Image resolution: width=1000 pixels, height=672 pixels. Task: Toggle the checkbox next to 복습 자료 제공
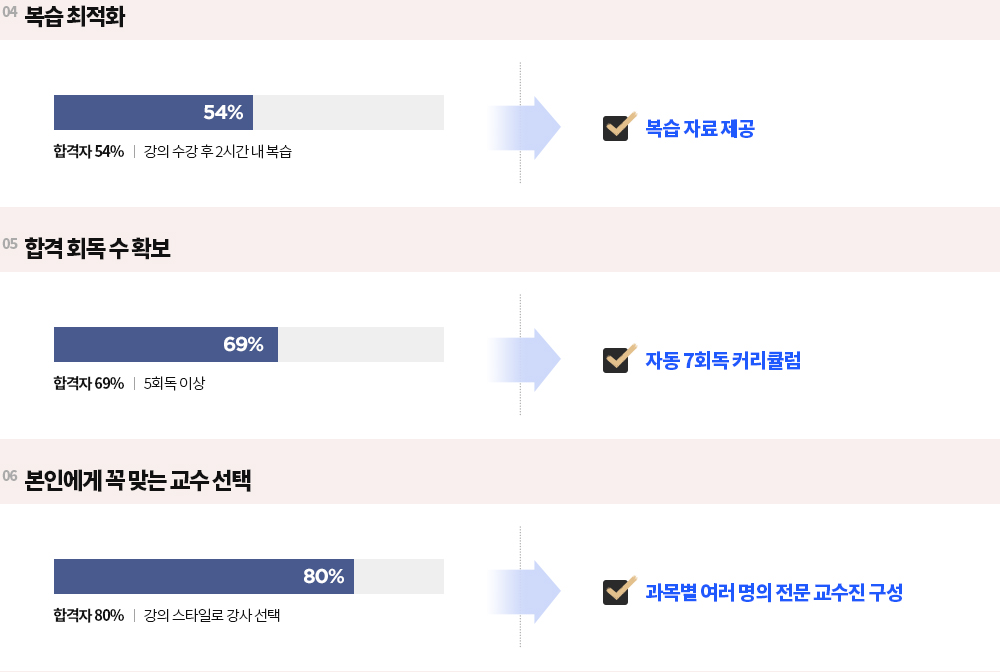[x=616, y=128]
